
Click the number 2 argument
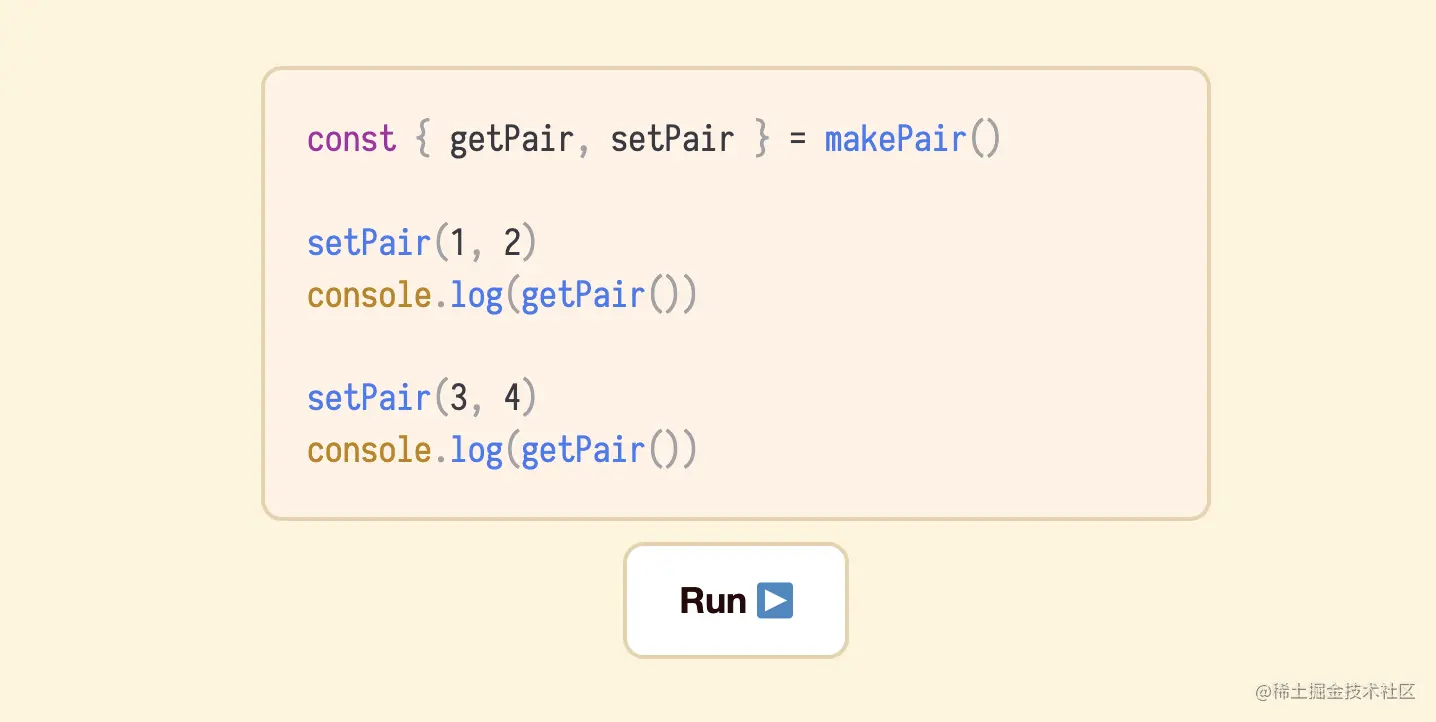pyautogui.click(x=512, y=243)
